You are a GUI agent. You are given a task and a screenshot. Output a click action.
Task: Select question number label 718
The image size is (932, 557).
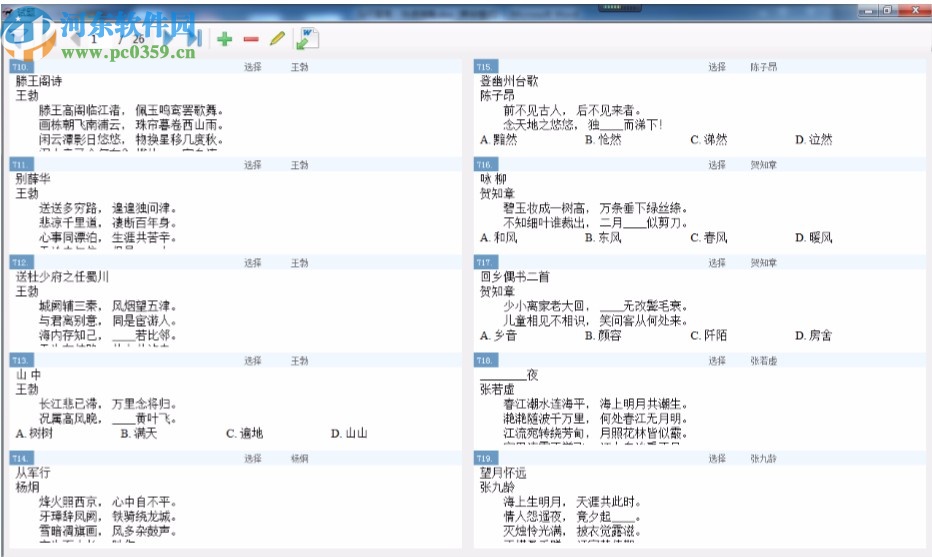[x=485, y=360]
